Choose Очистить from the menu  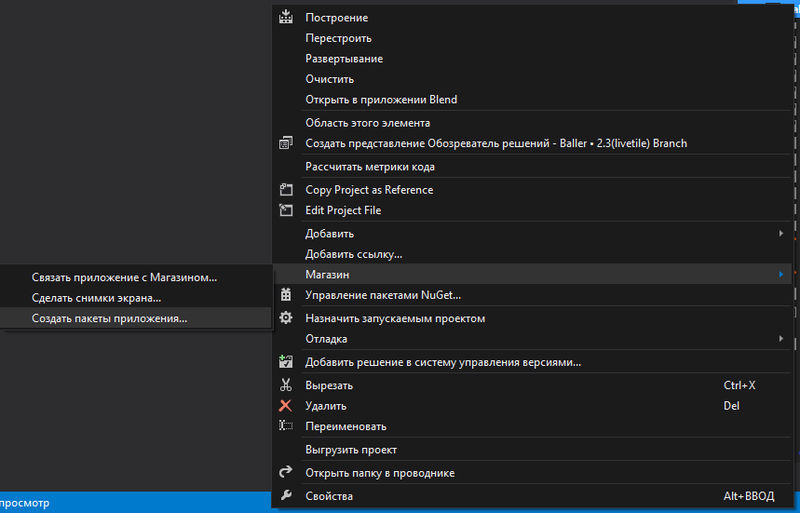pyautogui.click(x=532, y=79)
